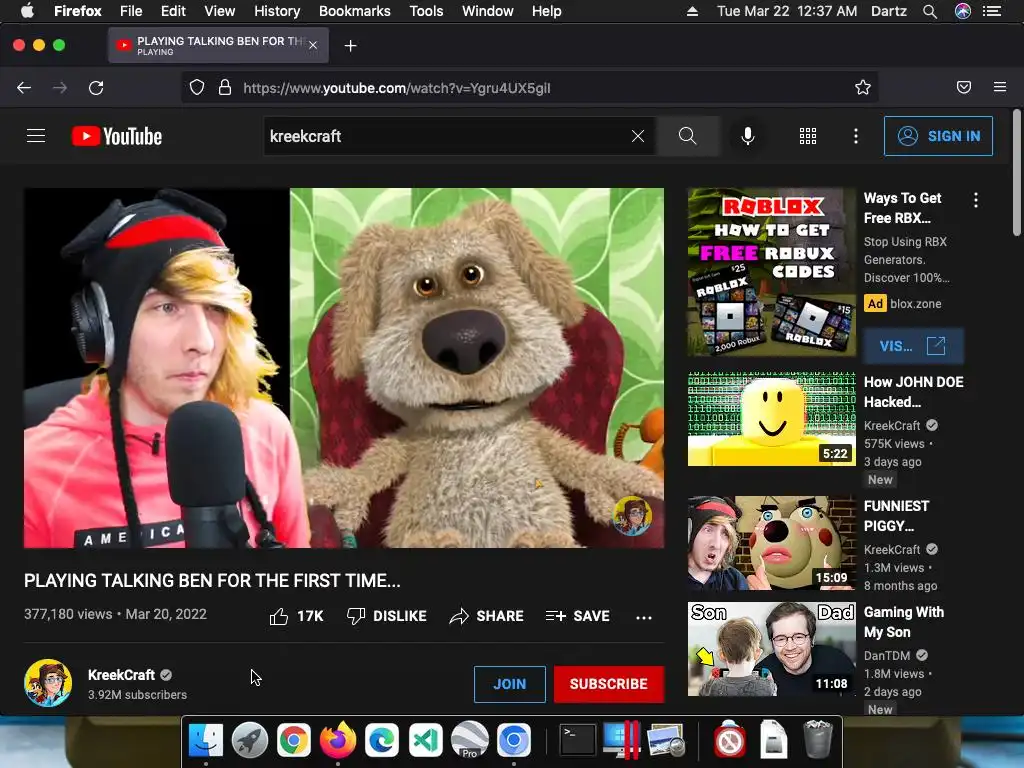Go back in Firefox
The width and height of the screenshot is (1024, 768).
tap(24, 88)
